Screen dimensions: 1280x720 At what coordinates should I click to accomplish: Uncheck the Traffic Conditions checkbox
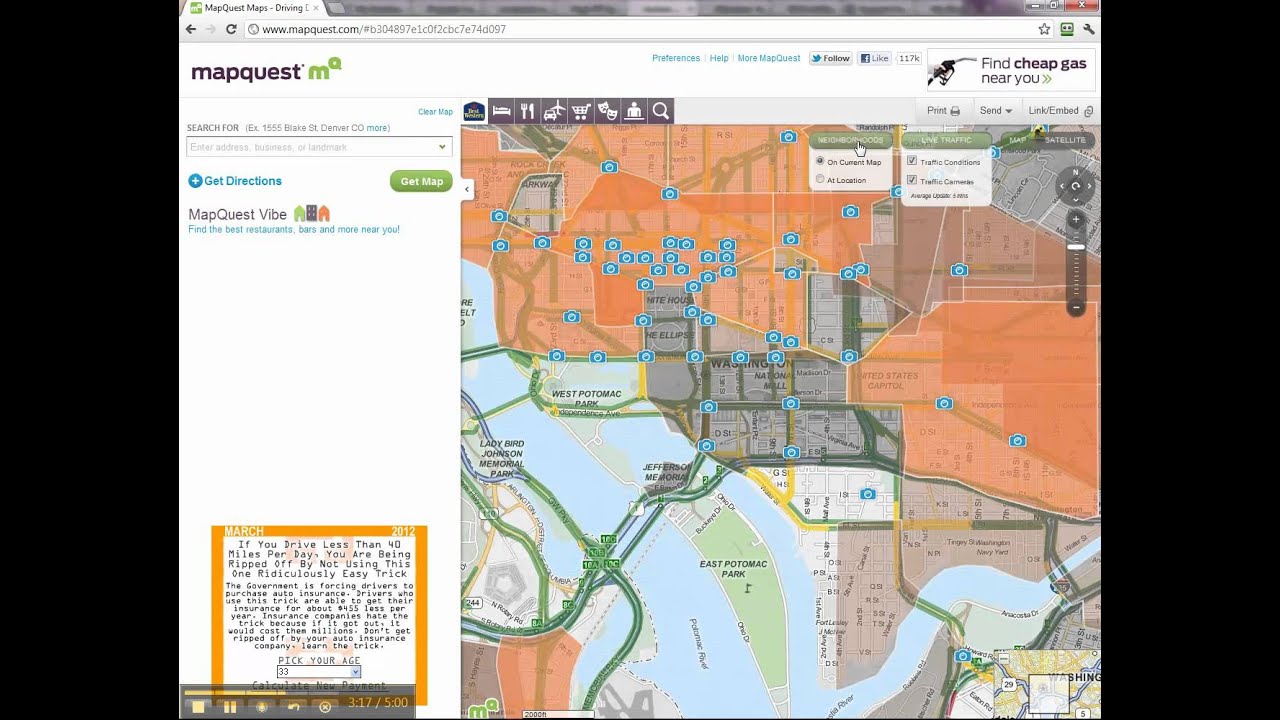[x=911, y=161]
